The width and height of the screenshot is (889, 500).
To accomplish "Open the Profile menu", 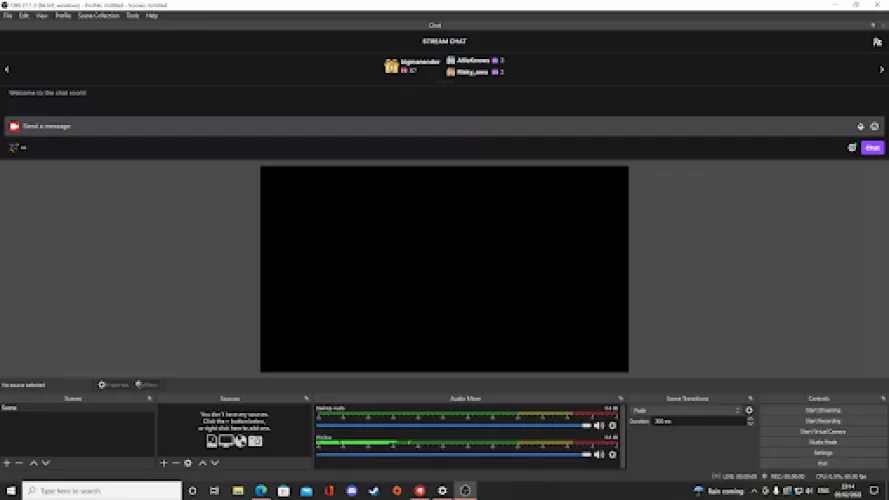I will pyautogui.click(x=63, y=16).
